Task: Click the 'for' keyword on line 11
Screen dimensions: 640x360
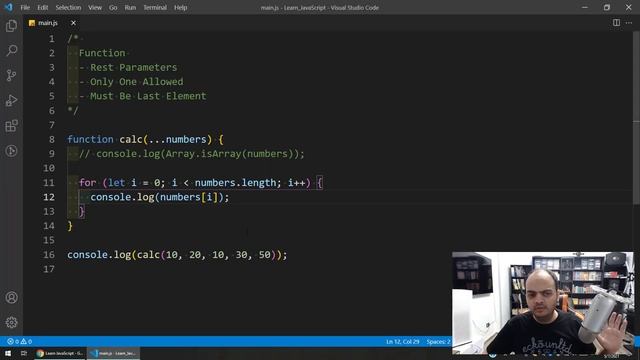Action: [x=87, y=182]
